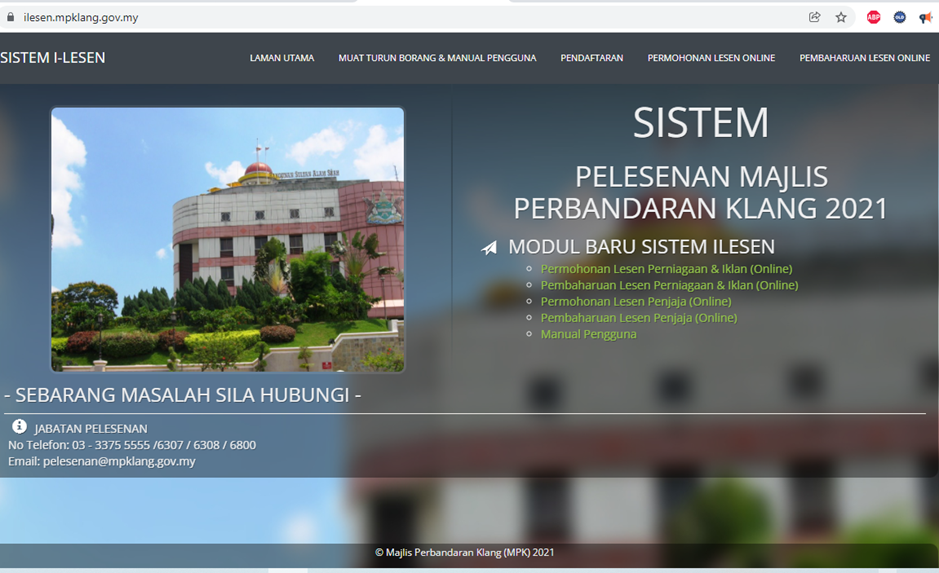Open Permohonan Lesen Perniagaan & Iklan (Online) link
The height and width of the screenshot is (573, 939).
[667, 269]
